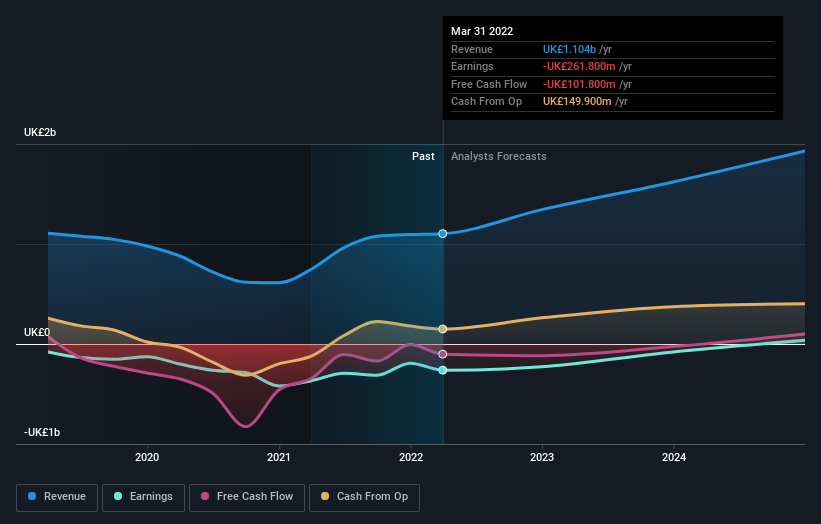Toggle the Revenue legend button

pos(57,497)
